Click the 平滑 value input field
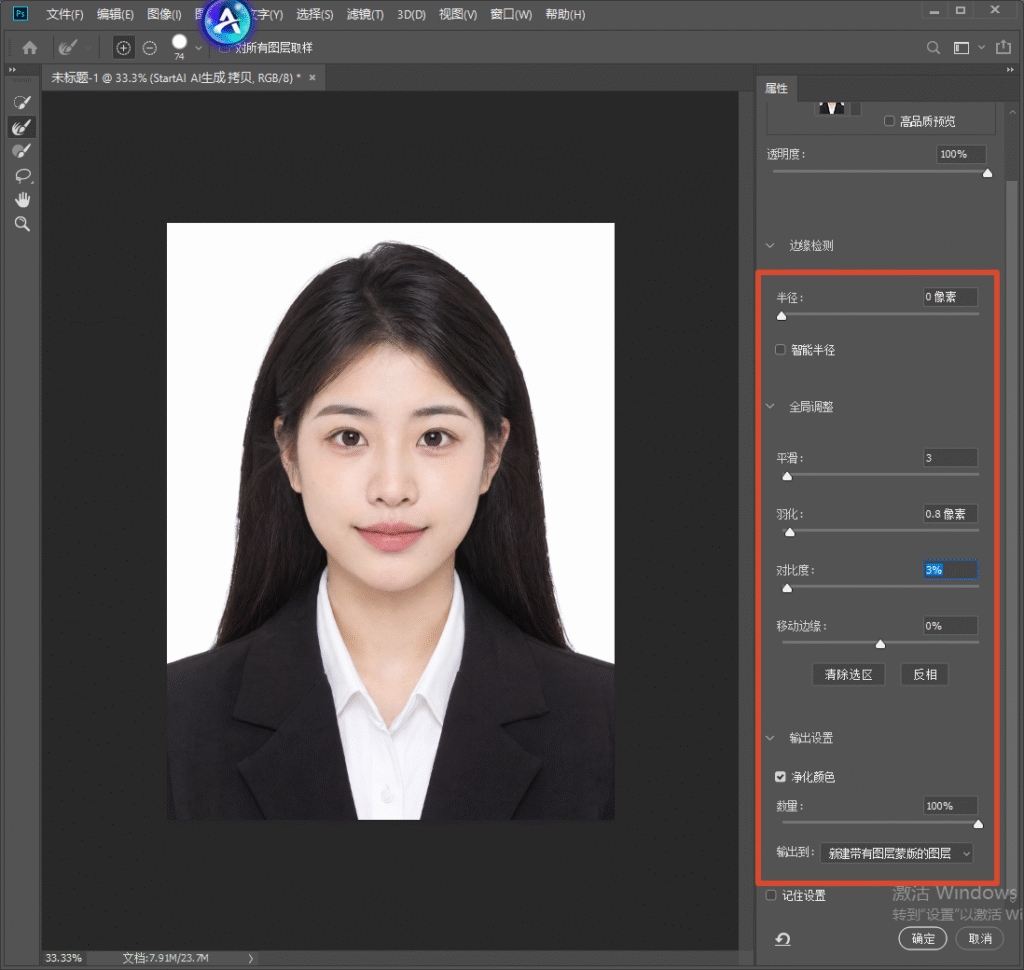The height and width of the screenshot is (970, 1024). tap(950, 458)
